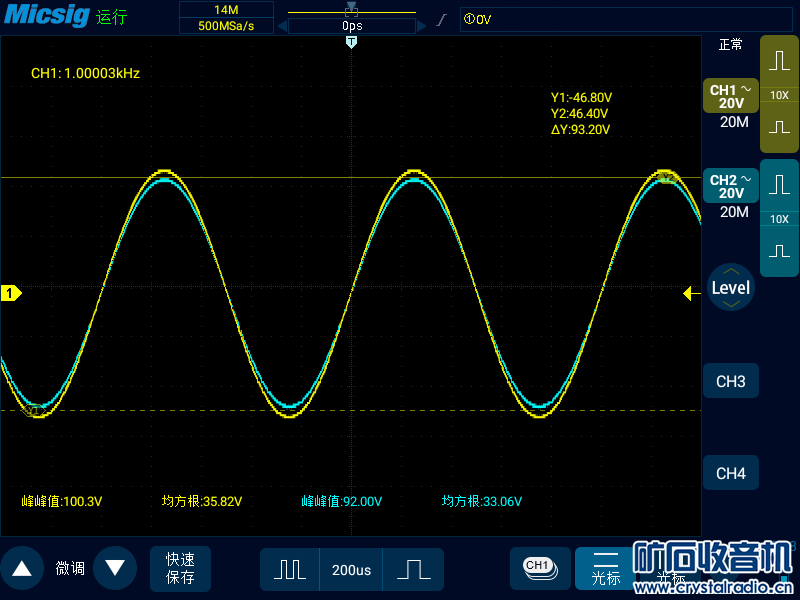Tap the 500MSa/s sample rate field
The width and height of the screenshot is (800, 600).
(x=226, y=26)
